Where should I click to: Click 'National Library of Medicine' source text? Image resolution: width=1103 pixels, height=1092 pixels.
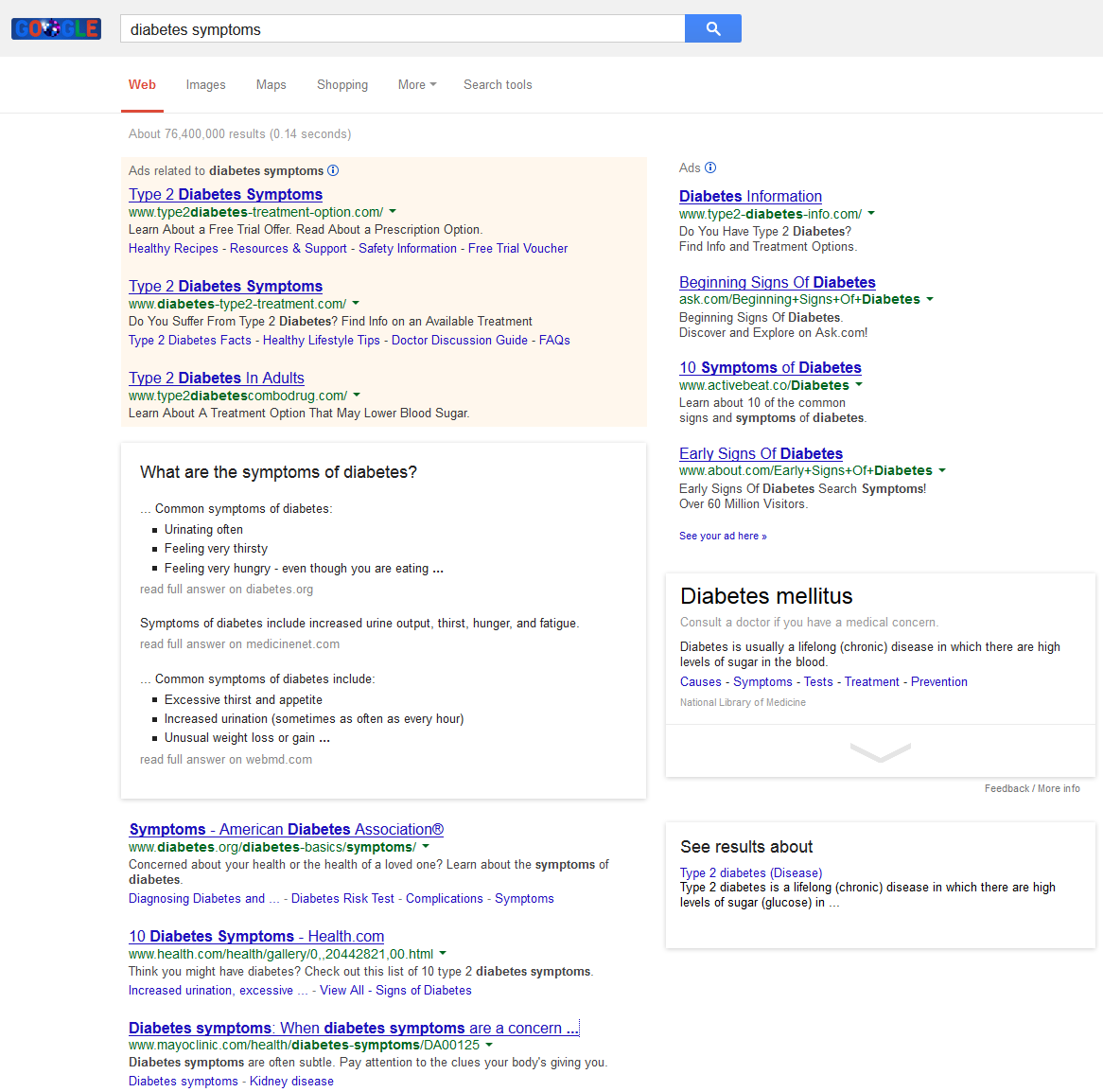pos(743,702)
